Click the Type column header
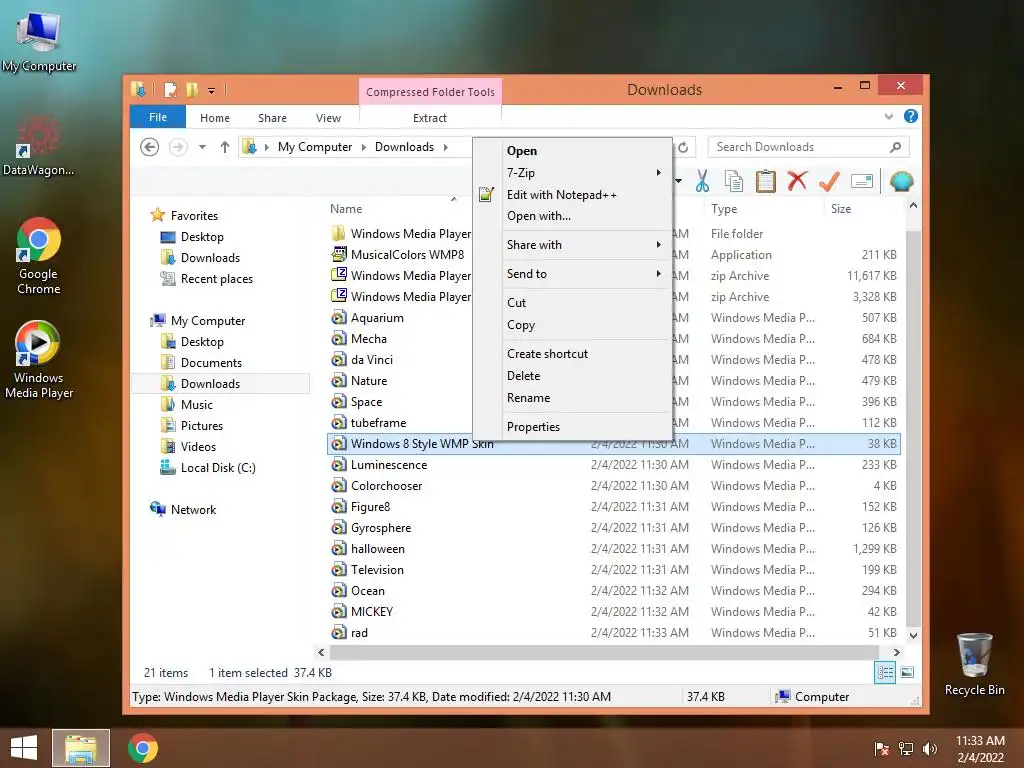Viewport: 1024px width, 768px height. click(x=724, y=209)
